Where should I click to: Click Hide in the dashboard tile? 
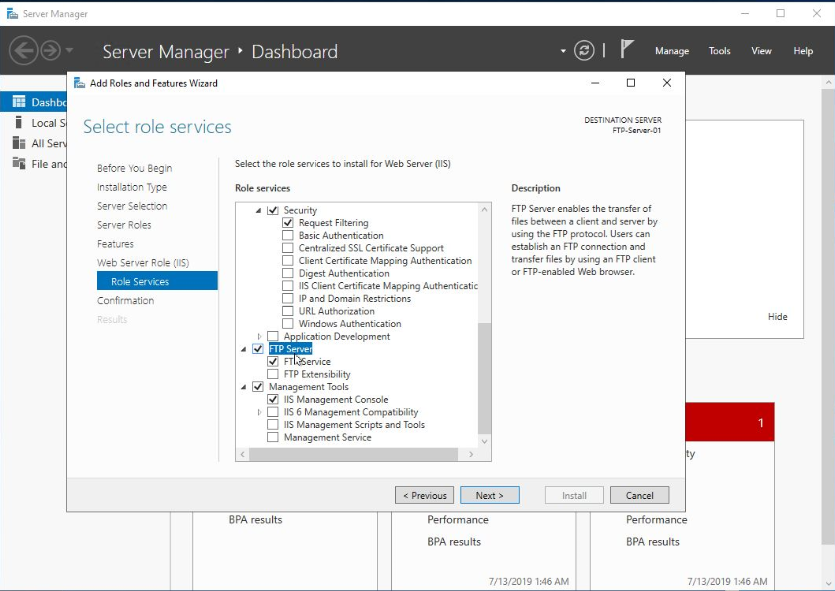click(x=777, y=317)
